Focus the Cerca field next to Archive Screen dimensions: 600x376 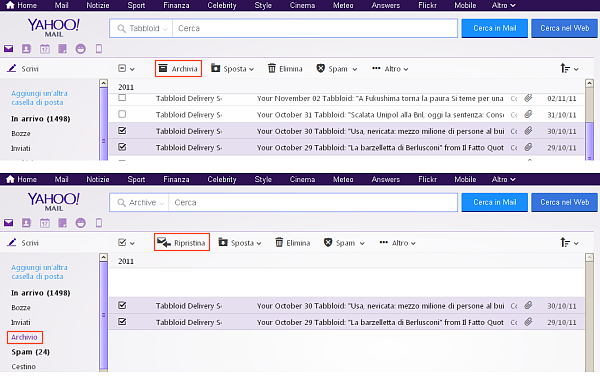coord(313,202)
